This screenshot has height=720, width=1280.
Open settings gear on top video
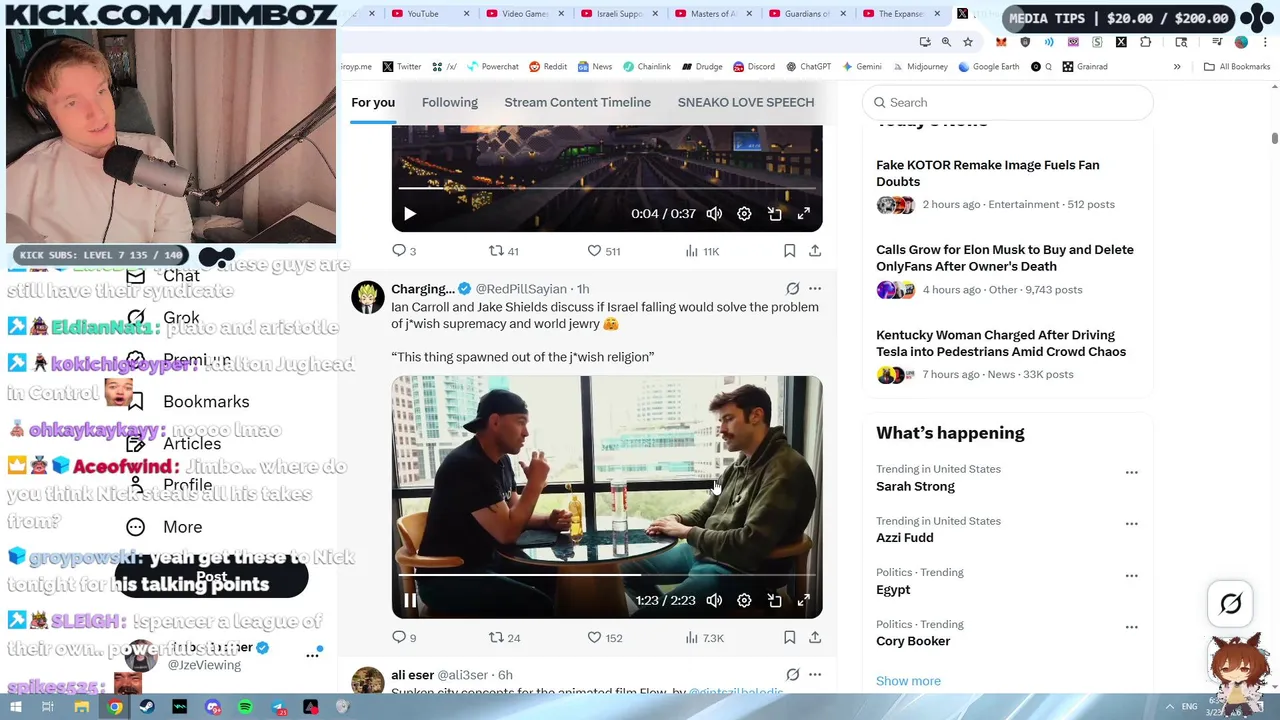click(x=744, y=213)
